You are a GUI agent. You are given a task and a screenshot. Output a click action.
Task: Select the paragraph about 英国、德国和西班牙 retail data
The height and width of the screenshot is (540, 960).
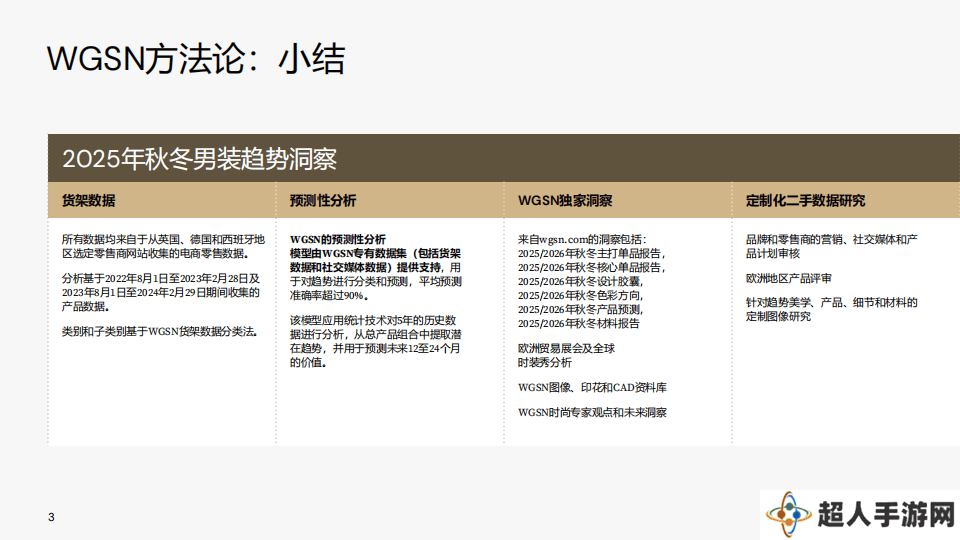[163, 246]
